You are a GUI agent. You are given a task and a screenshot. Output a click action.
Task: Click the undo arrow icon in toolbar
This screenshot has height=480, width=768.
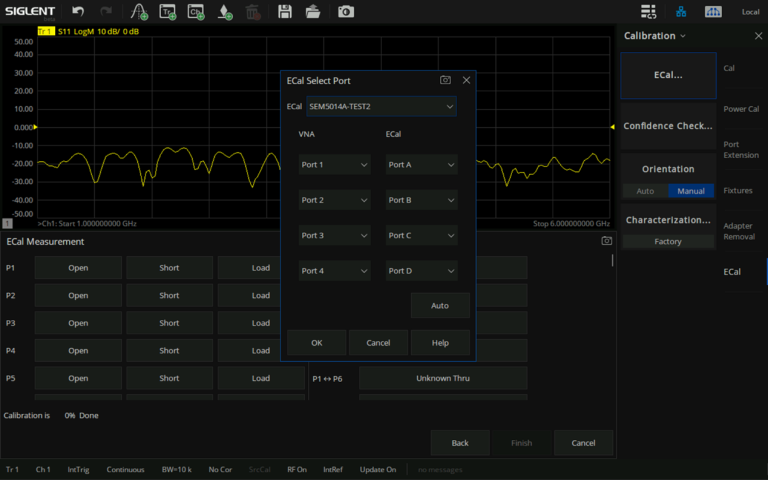(x=78, y=12)
